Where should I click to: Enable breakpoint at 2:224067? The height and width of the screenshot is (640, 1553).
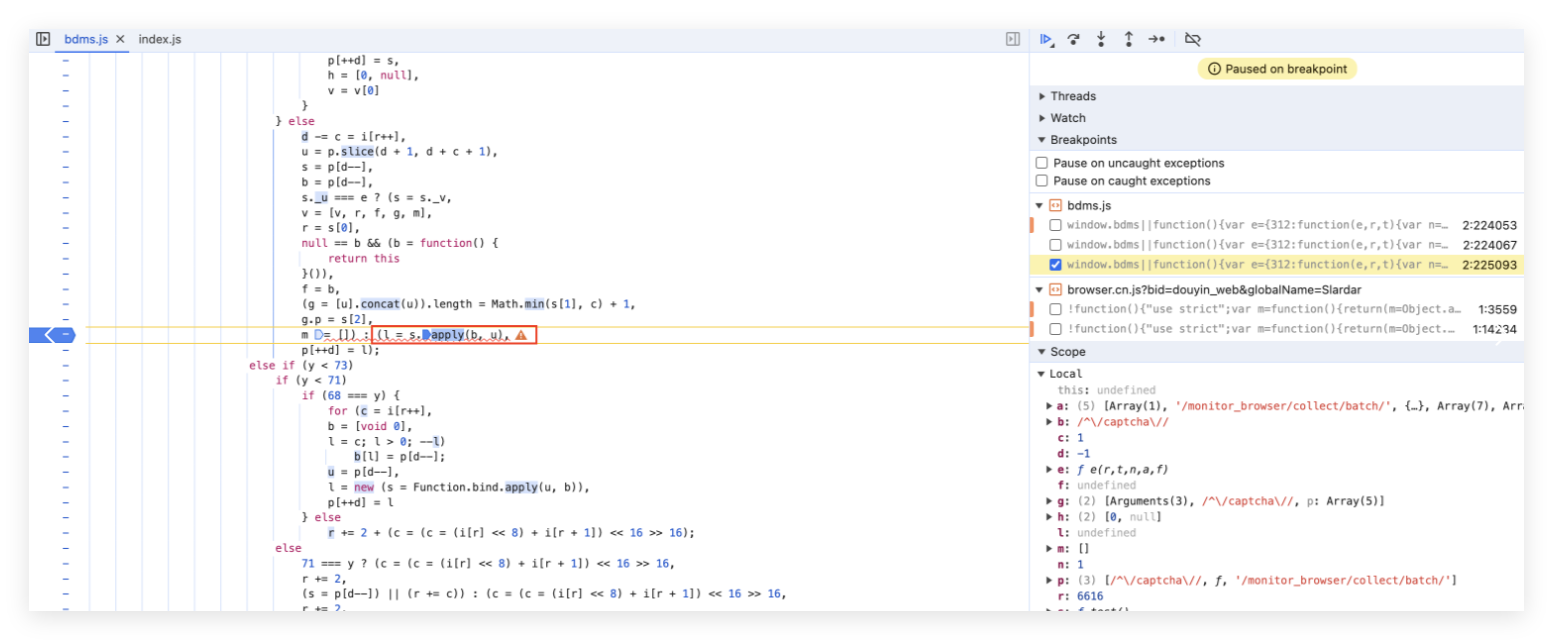pyautogui.click(x=1055, y=245)
